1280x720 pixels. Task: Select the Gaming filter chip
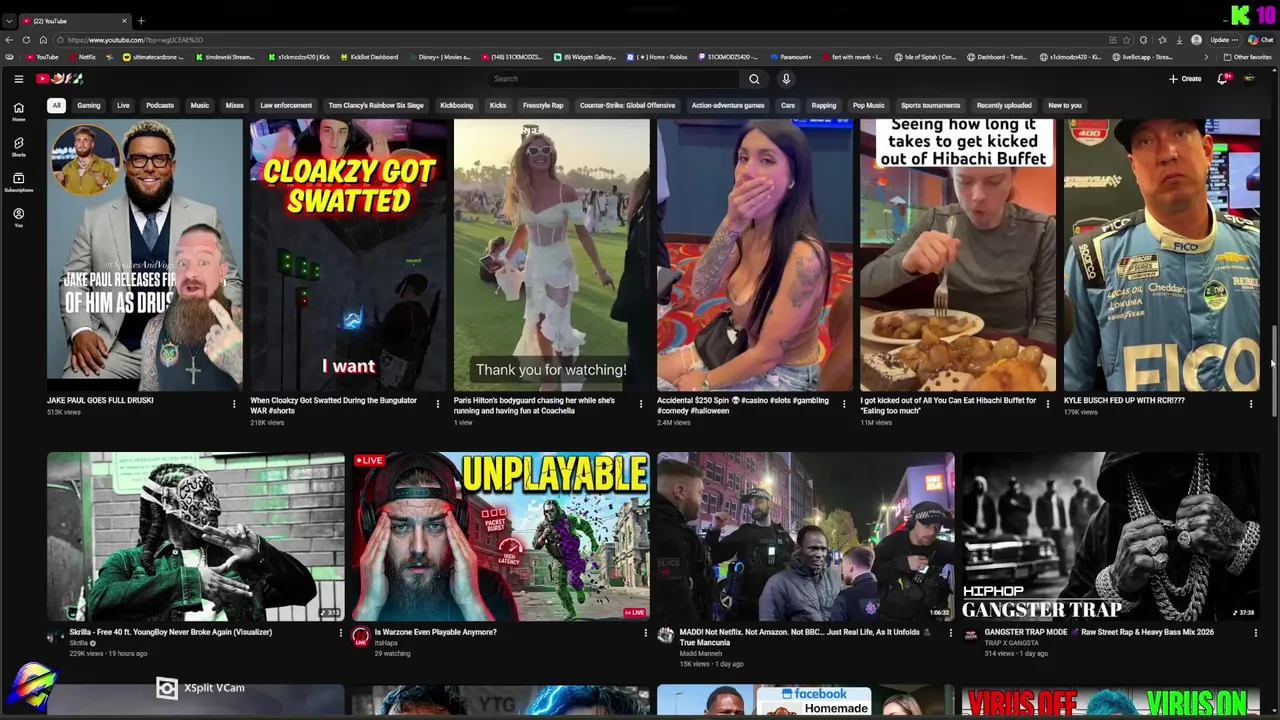pos(89,105)
